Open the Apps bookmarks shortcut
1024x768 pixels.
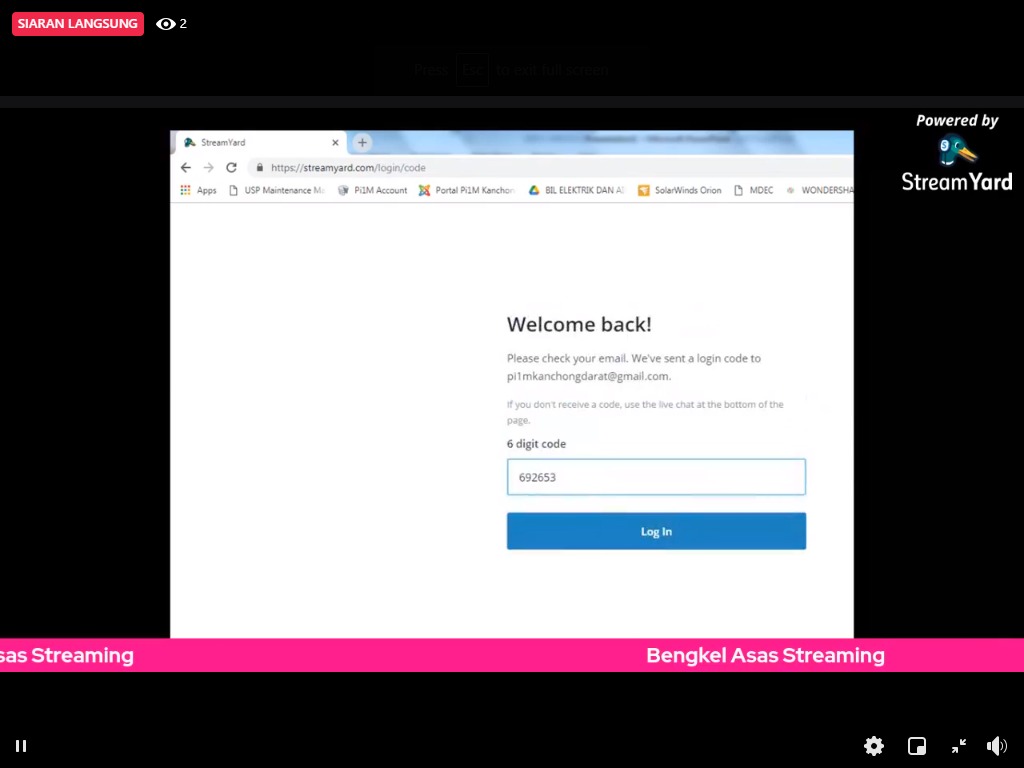[x=198, y=190]
